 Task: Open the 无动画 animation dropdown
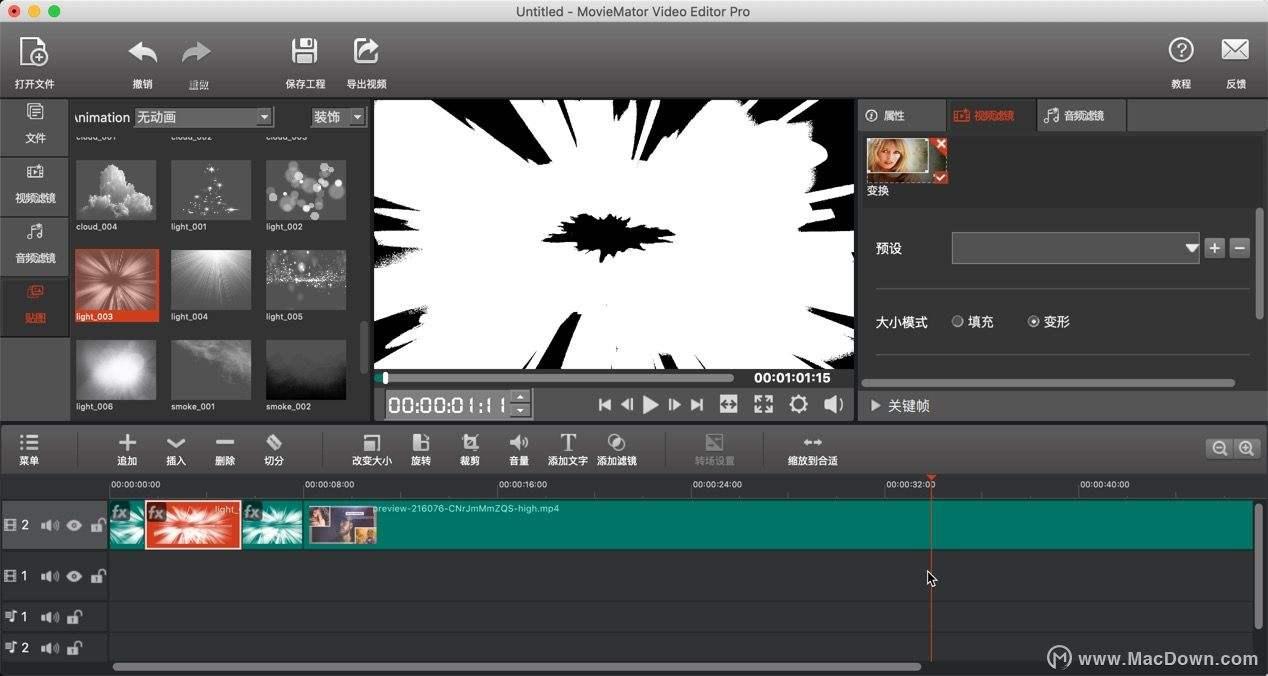click(203, 117)
